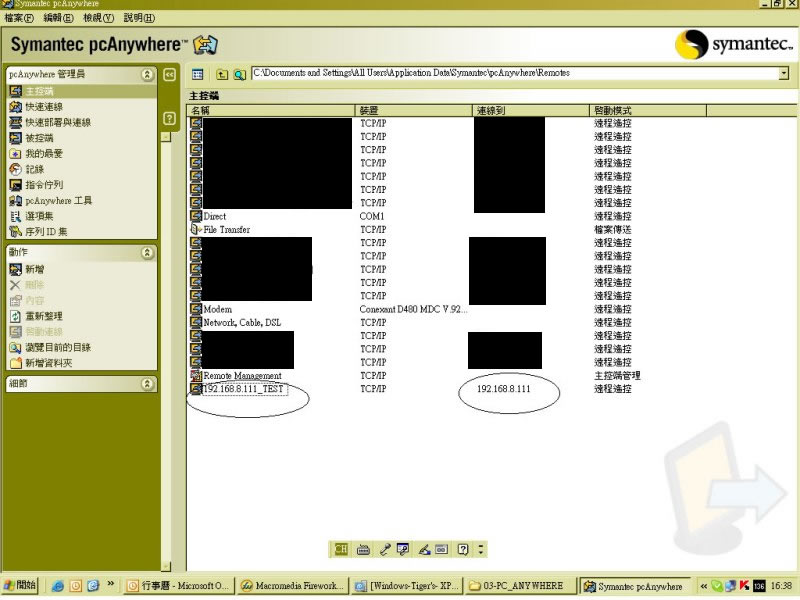800x600 pixels.
Task: Open pcAnywhere 工具 tools
Action: 58,201
